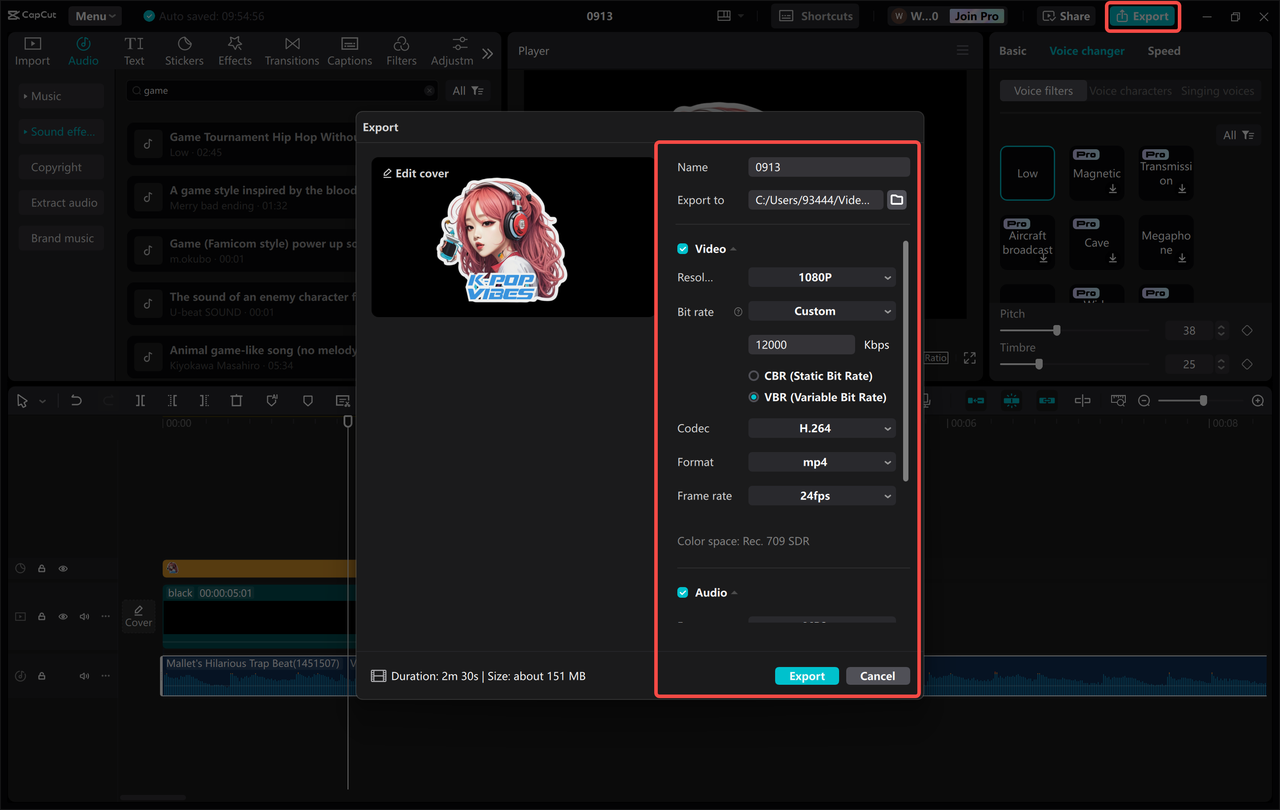Open the folder browser next to Export to
This screenshot has width=1280, height=810.
pyautogui.click(x=897, y=199)
